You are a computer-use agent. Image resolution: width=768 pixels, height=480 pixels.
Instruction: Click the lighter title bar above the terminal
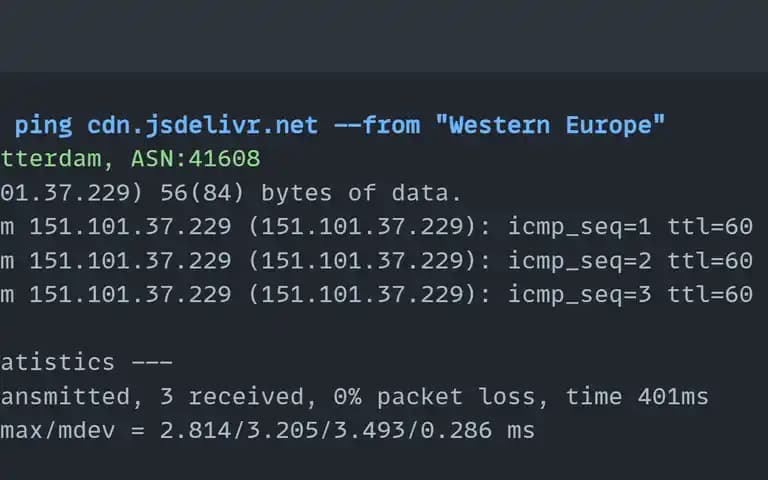pos(384,36)
